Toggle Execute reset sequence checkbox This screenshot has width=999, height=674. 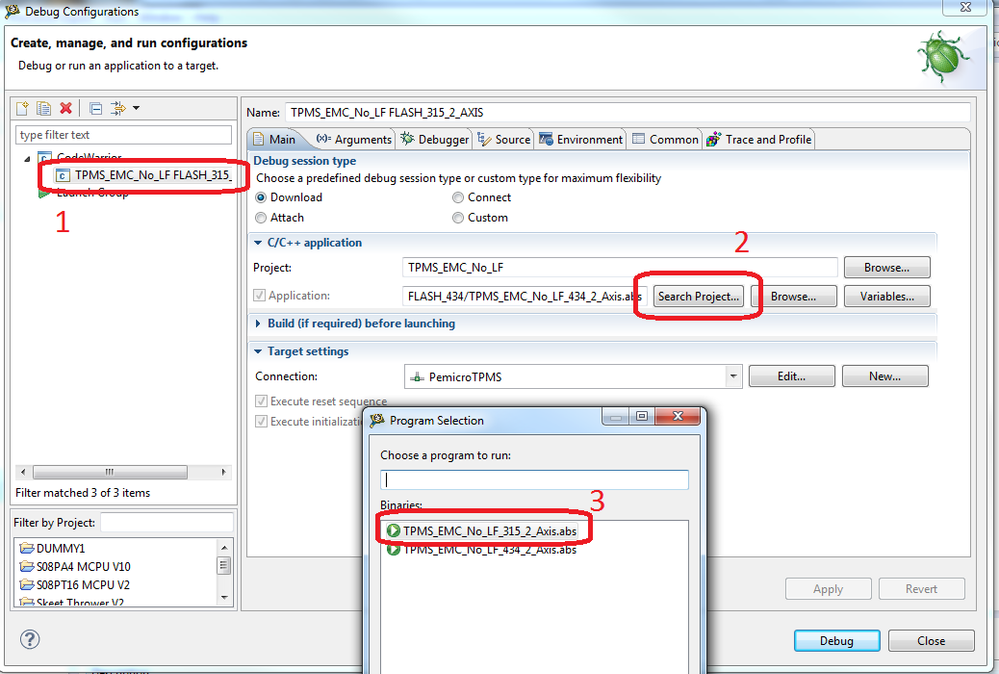pos(261,401)
